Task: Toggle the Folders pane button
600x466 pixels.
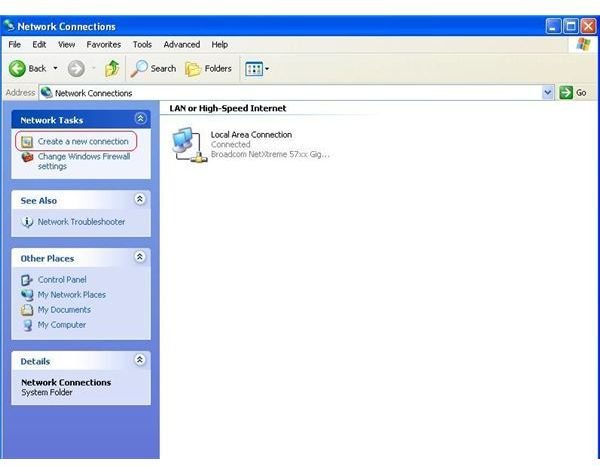Action: point(209,69)
